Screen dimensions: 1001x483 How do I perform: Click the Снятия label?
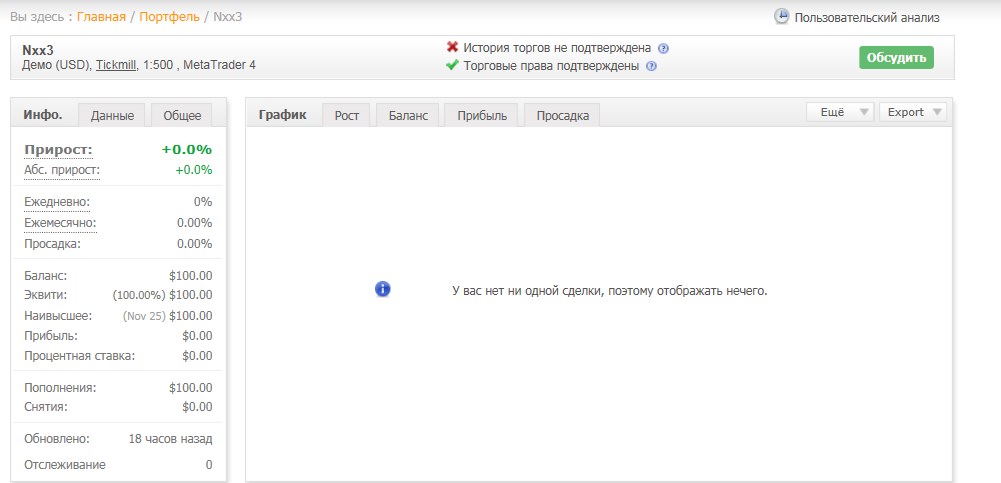tap(46, 406)
